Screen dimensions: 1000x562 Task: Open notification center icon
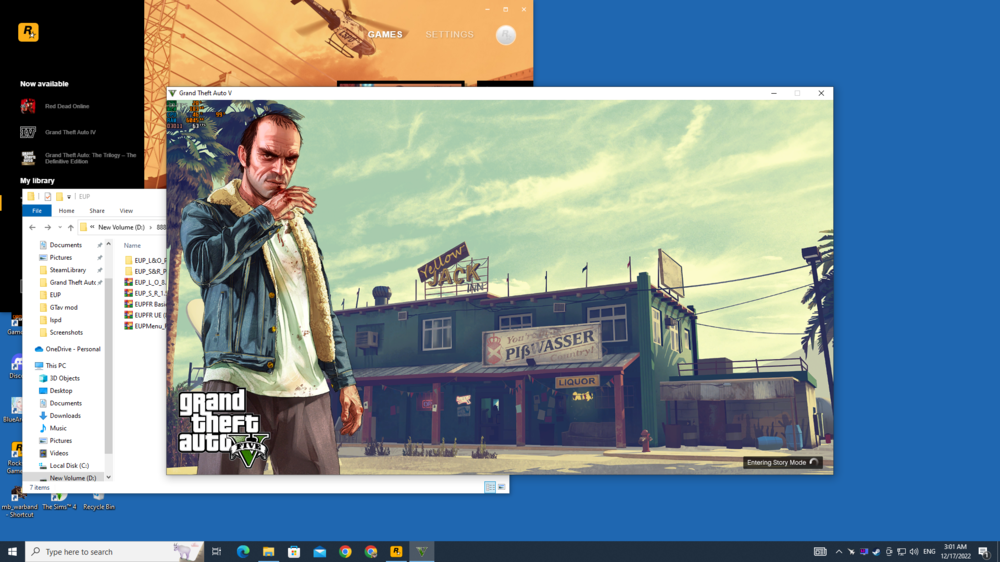[x=984, y=552]
